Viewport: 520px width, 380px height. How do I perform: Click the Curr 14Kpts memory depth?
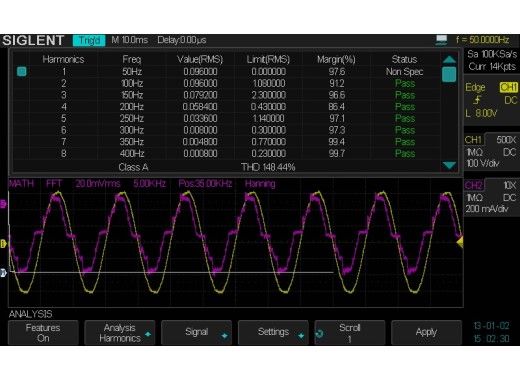point(492,66)
